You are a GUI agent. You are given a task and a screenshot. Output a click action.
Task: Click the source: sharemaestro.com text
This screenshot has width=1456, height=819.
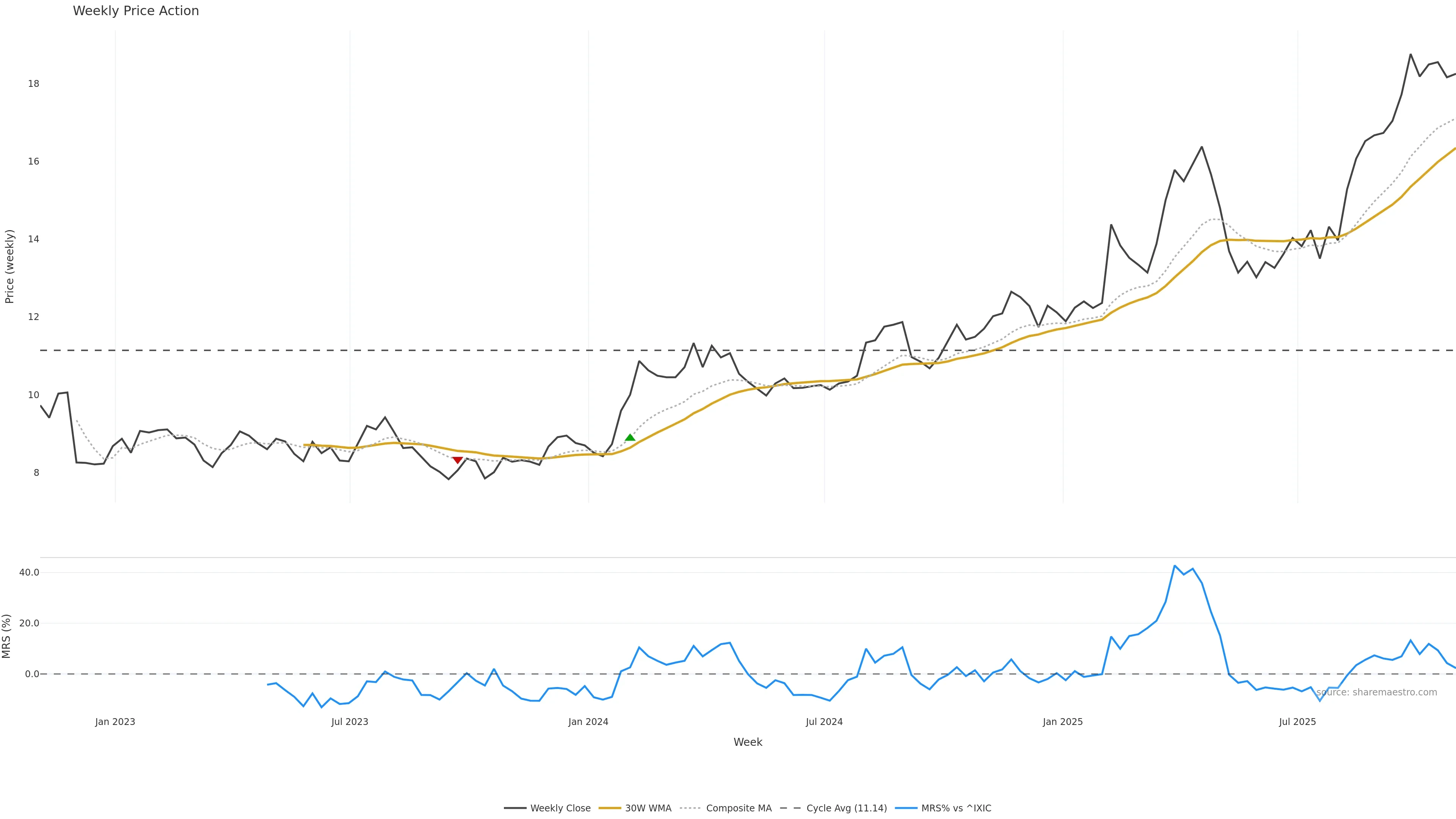(1376, 692)
